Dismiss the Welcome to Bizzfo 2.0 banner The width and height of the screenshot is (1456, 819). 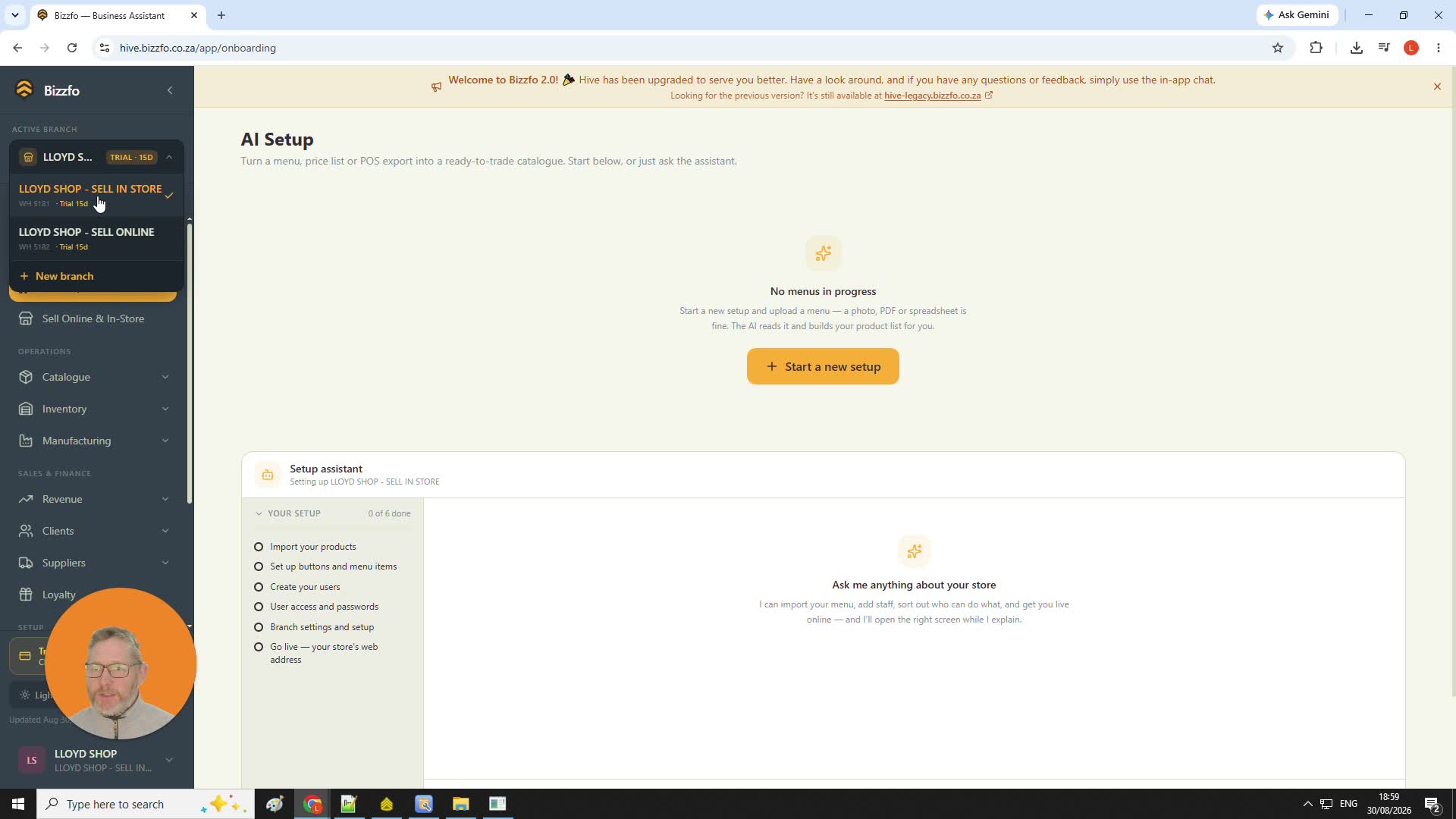pyautogui.click(x=1437, y=86)
